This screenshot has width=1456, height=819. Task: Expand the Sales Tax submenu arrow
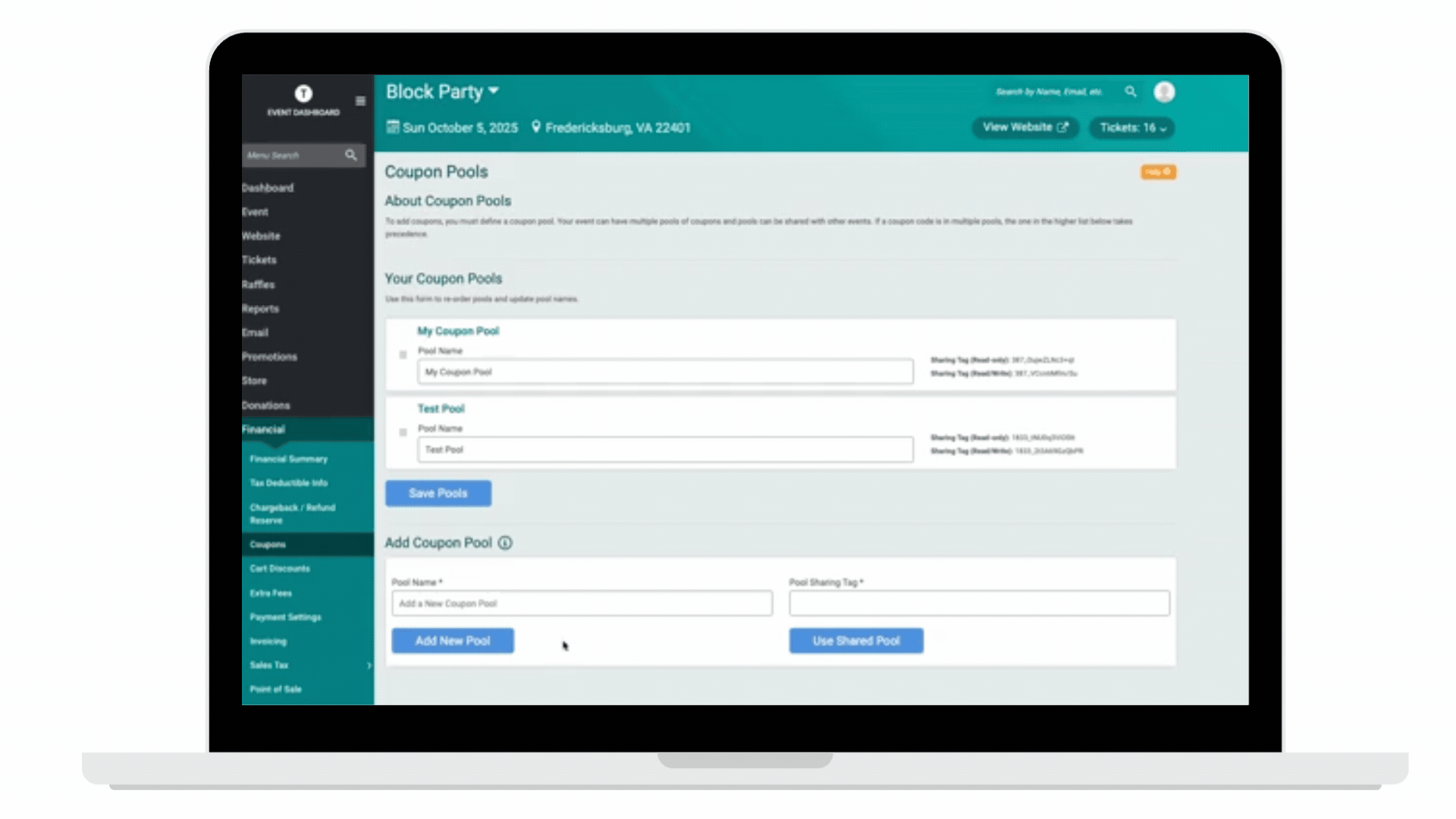tap(369, 666)
